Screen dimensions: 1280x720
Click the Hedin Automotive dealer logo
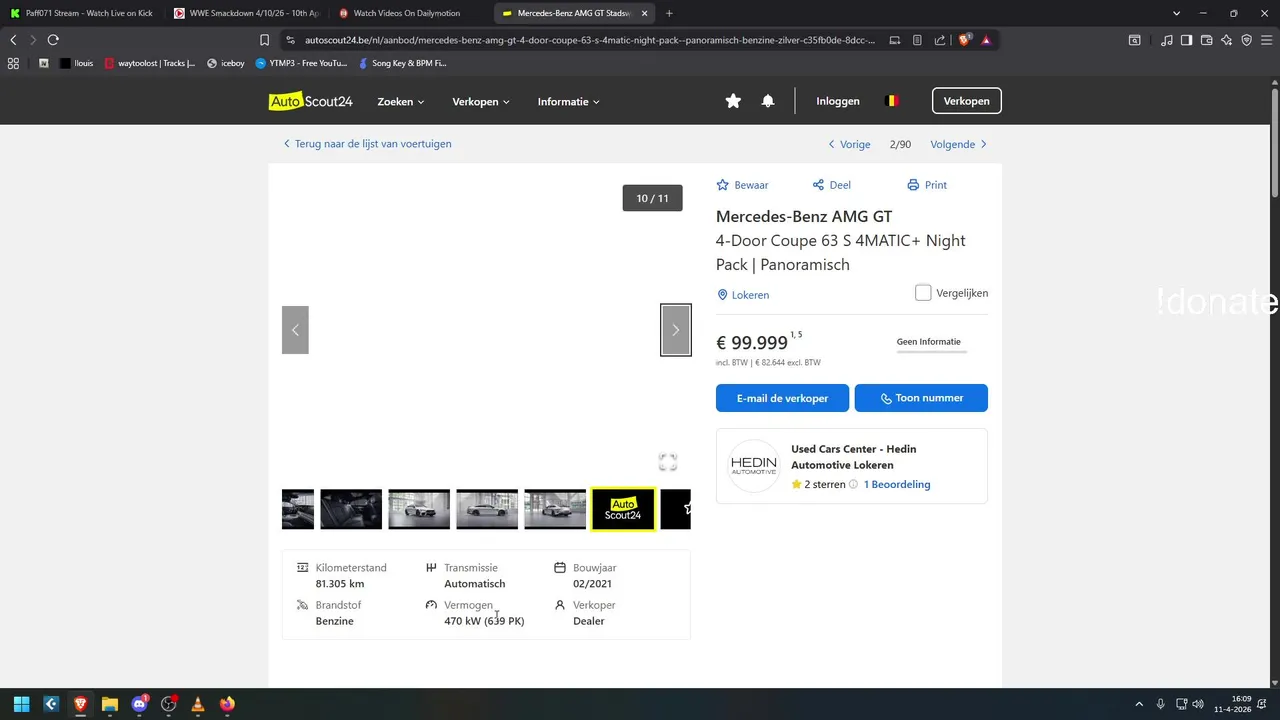[753, 466]
